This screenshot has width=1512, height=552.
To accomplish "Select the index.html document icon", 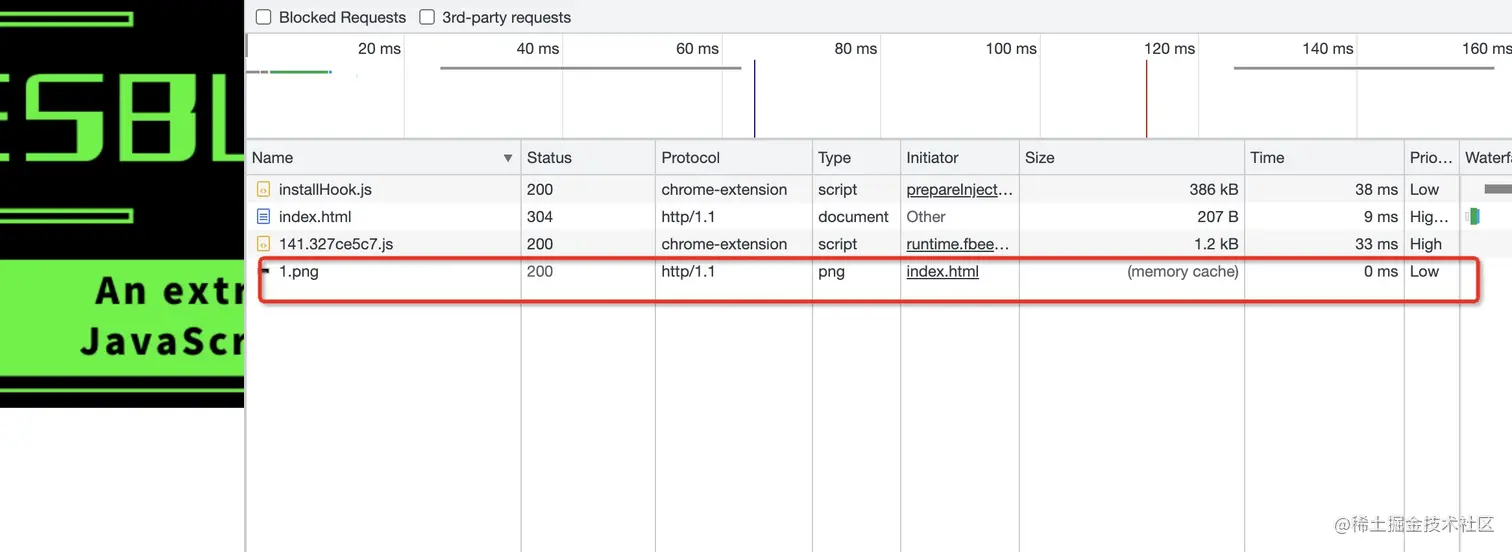I will point(264,216).
